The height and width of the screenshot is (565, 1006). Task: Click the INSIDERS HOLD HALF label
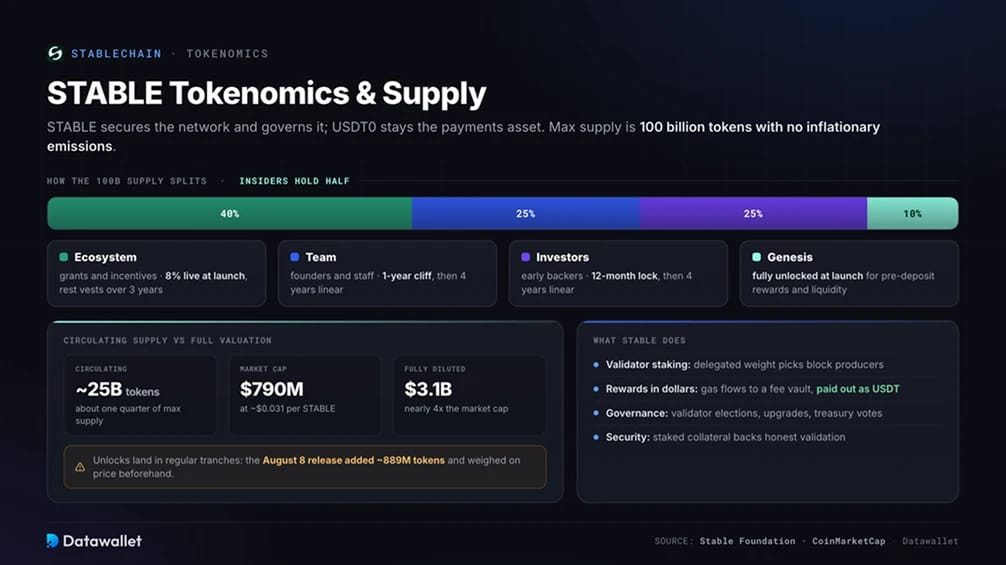[x=294, y=181]
